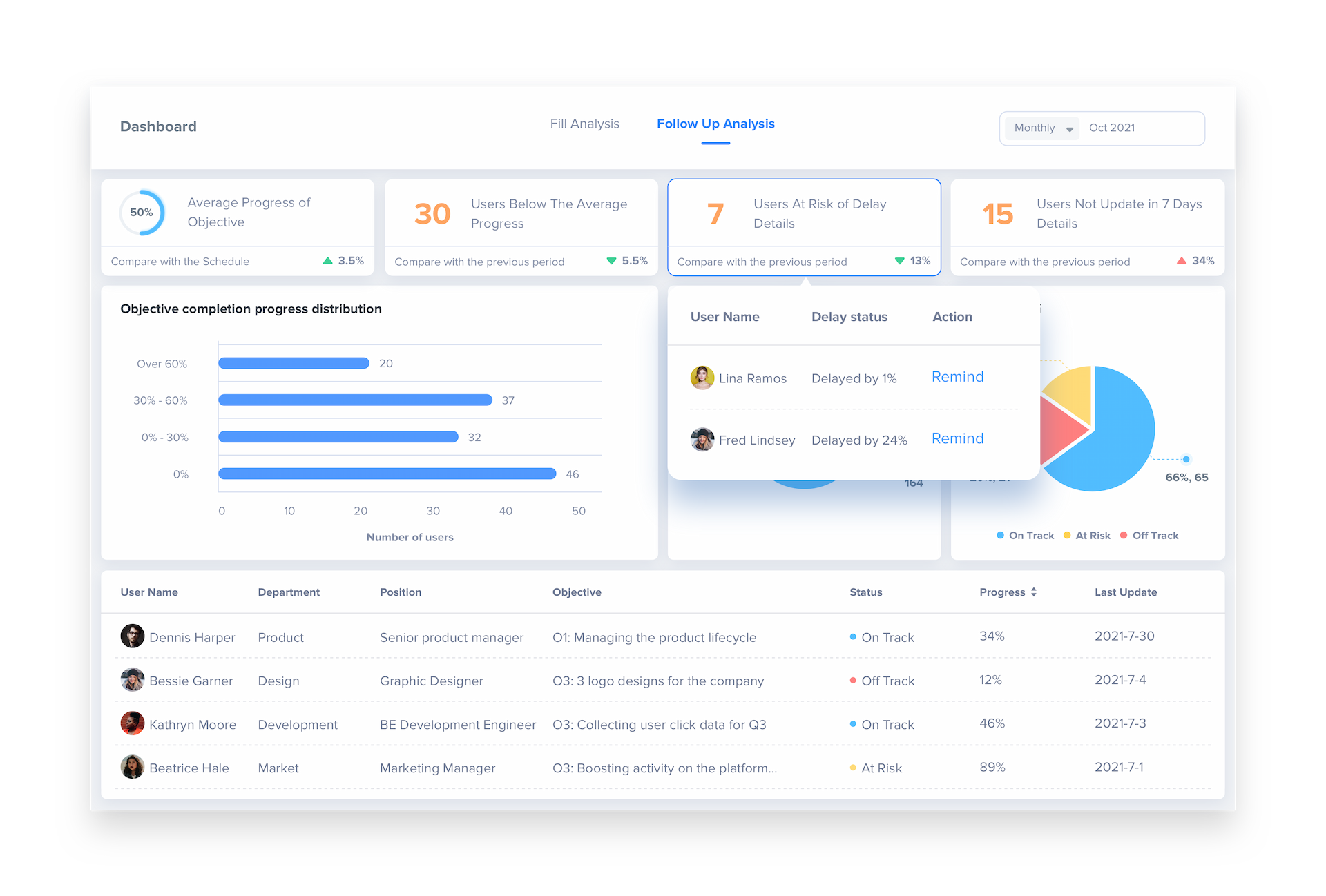
Task: Click Kathryn Moore's profile avatar
Action: (x=133, y=723)
